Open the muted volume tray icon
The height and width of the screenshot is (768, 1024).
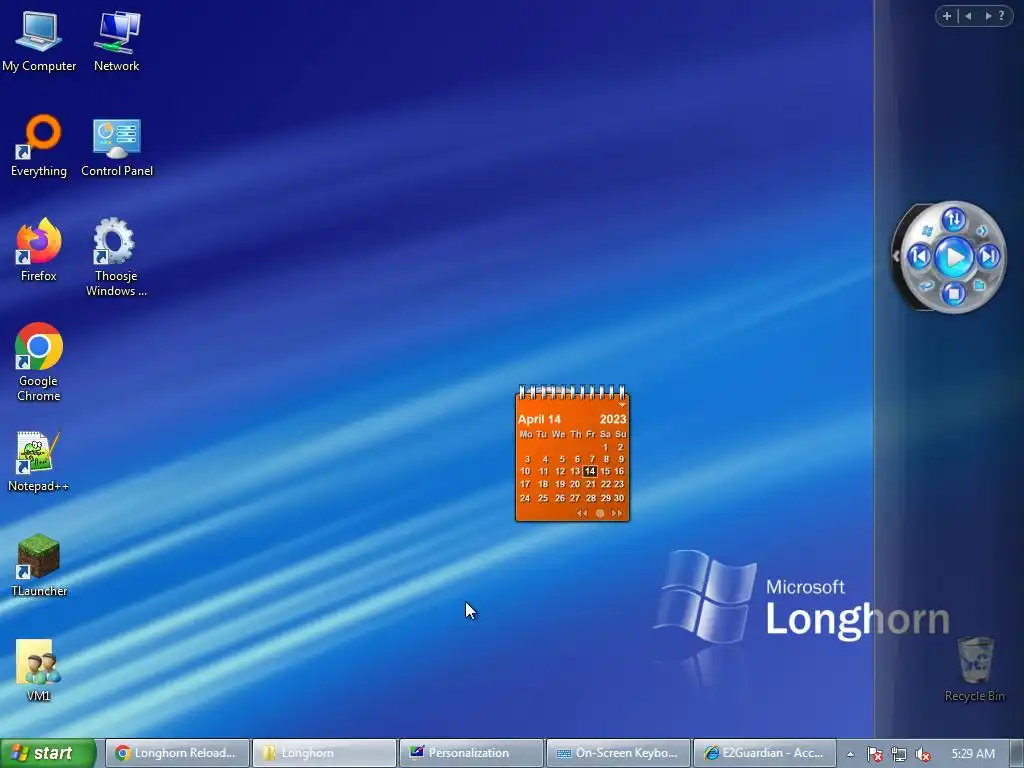(x=923, y=754)
